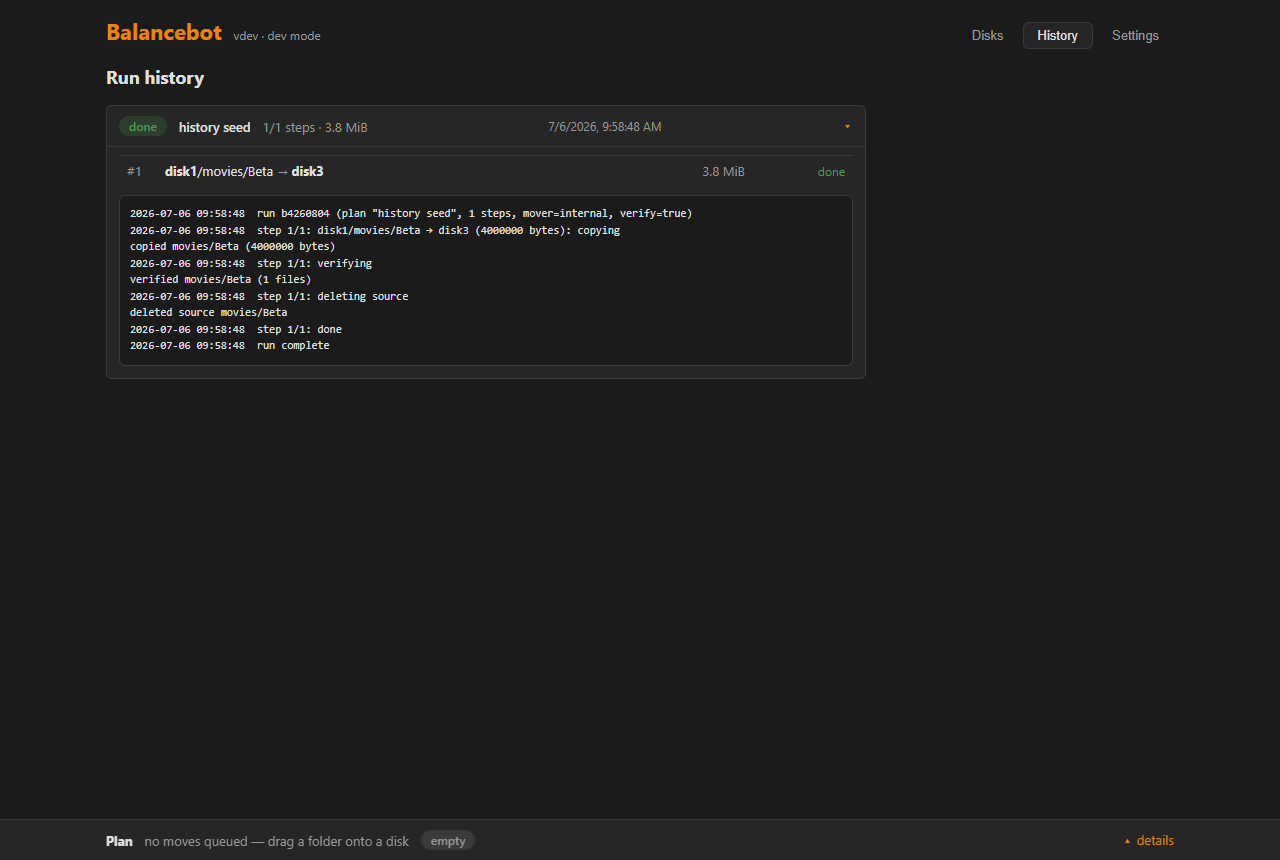Viewport: 1280px width, 860px height.
Task: Click log line 'verified movies/Beta (1 files)'
Action: coord(221,279)
